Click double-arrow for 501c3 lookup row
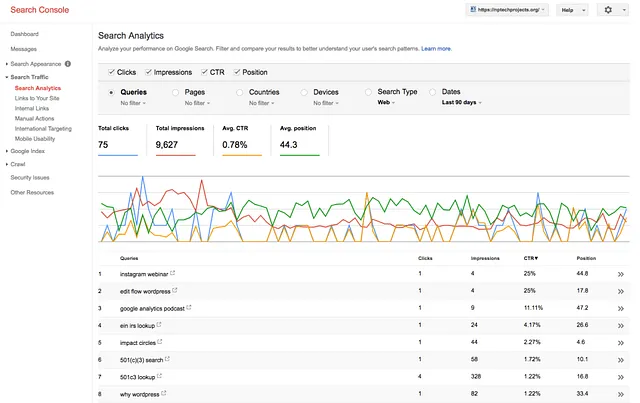The height and width of the screenshot is (403, 640). pyautogui.click(x=621, y=377)
